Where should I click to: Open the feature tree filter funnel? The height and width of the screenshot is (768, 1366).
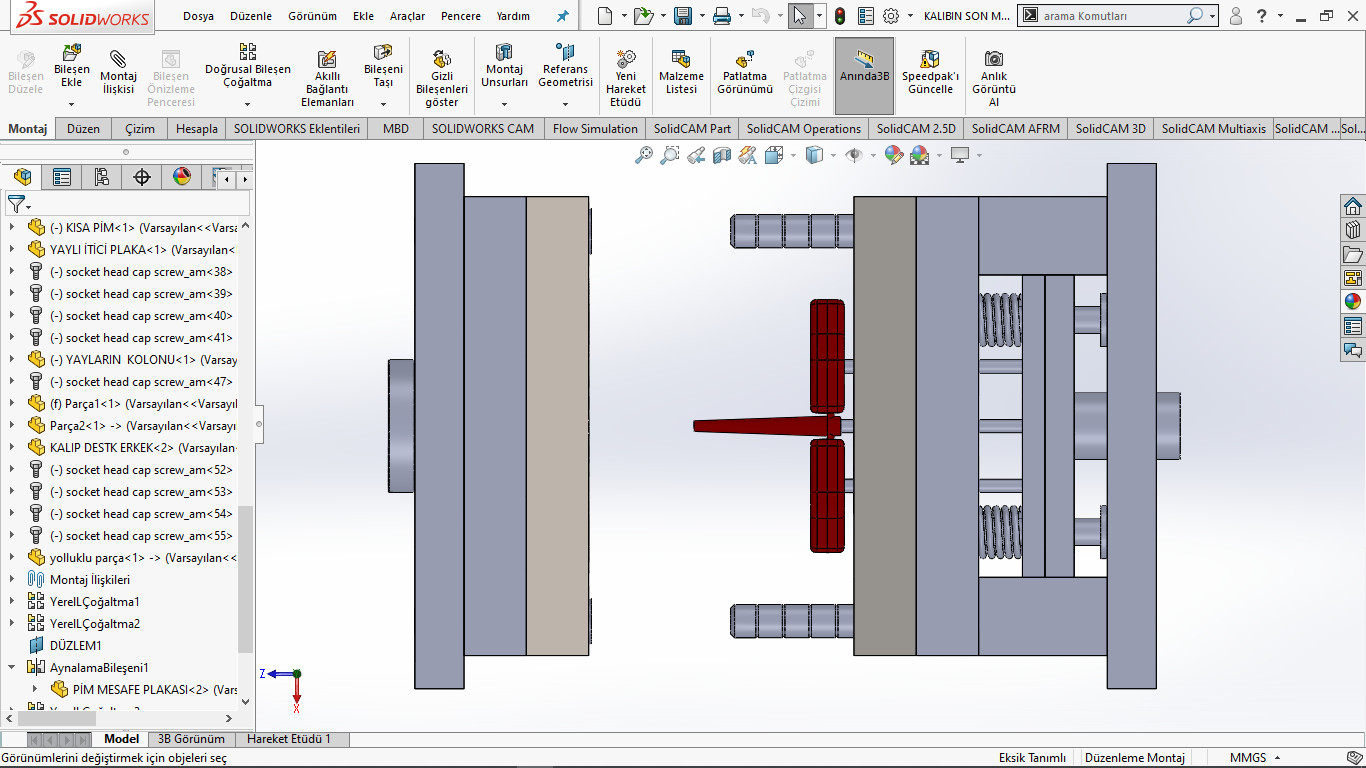point(17,204)
